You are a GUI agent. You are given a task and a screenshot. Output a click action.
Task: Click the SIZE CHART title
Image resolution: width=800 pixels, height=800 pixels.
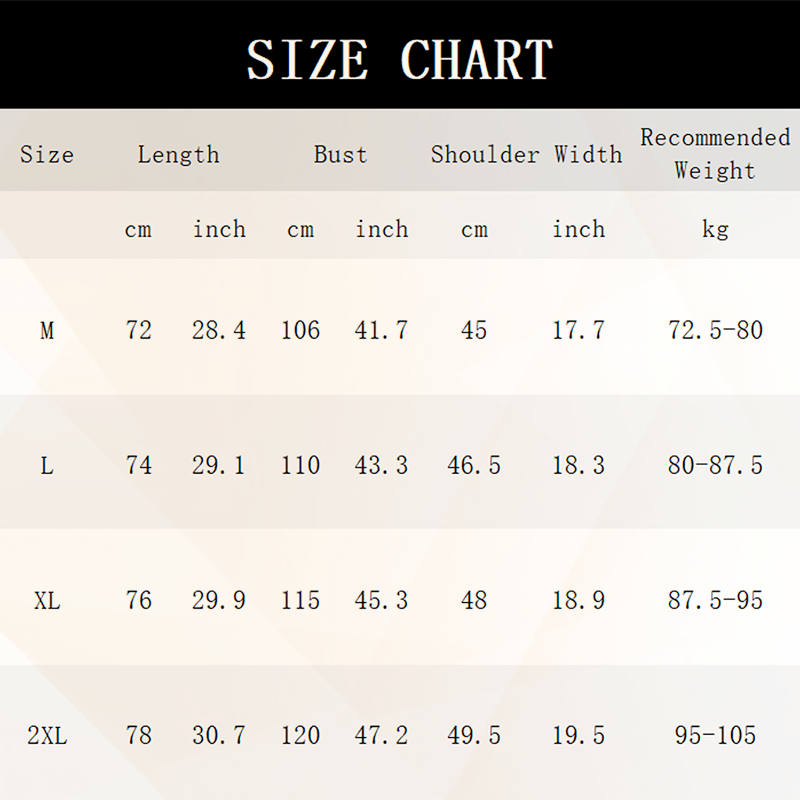pyautogui.click(x=400, y=60)
